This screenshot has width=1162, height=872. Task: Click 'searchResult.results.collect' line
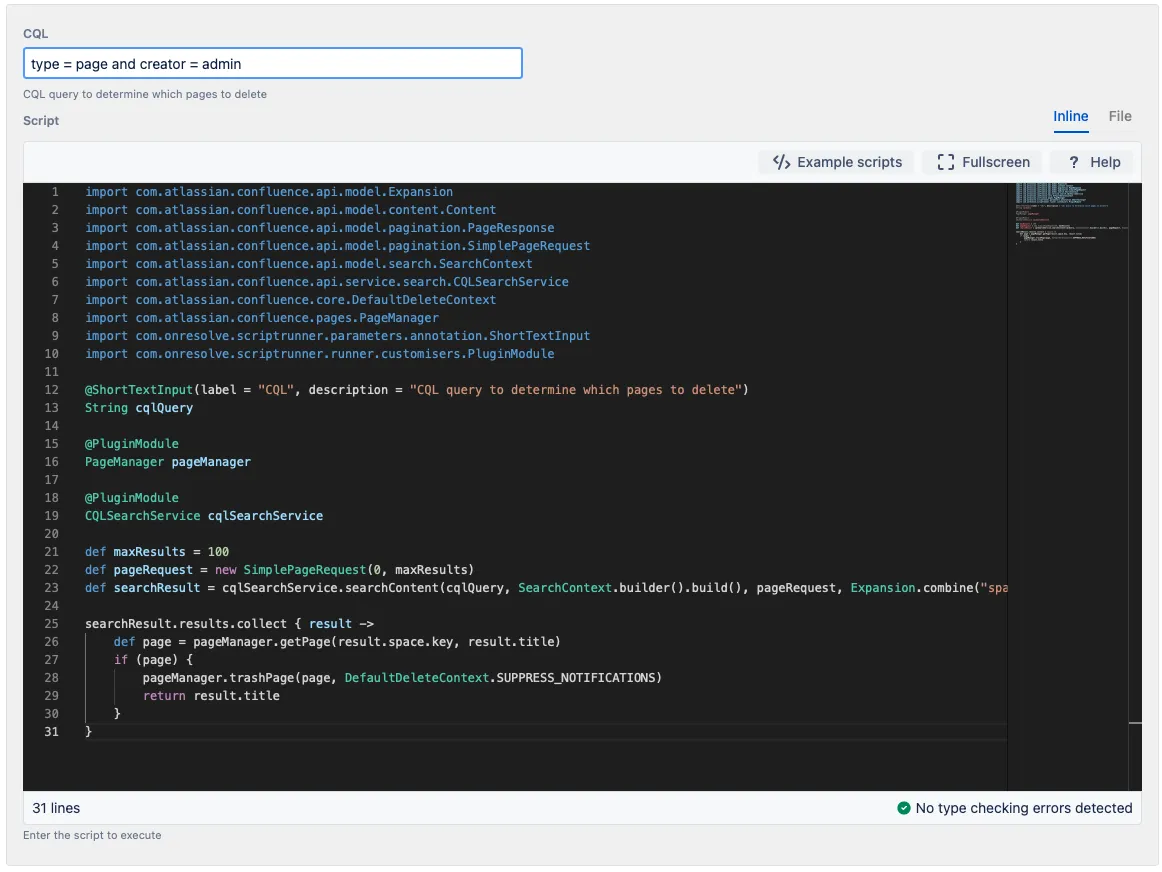[229, 624]
